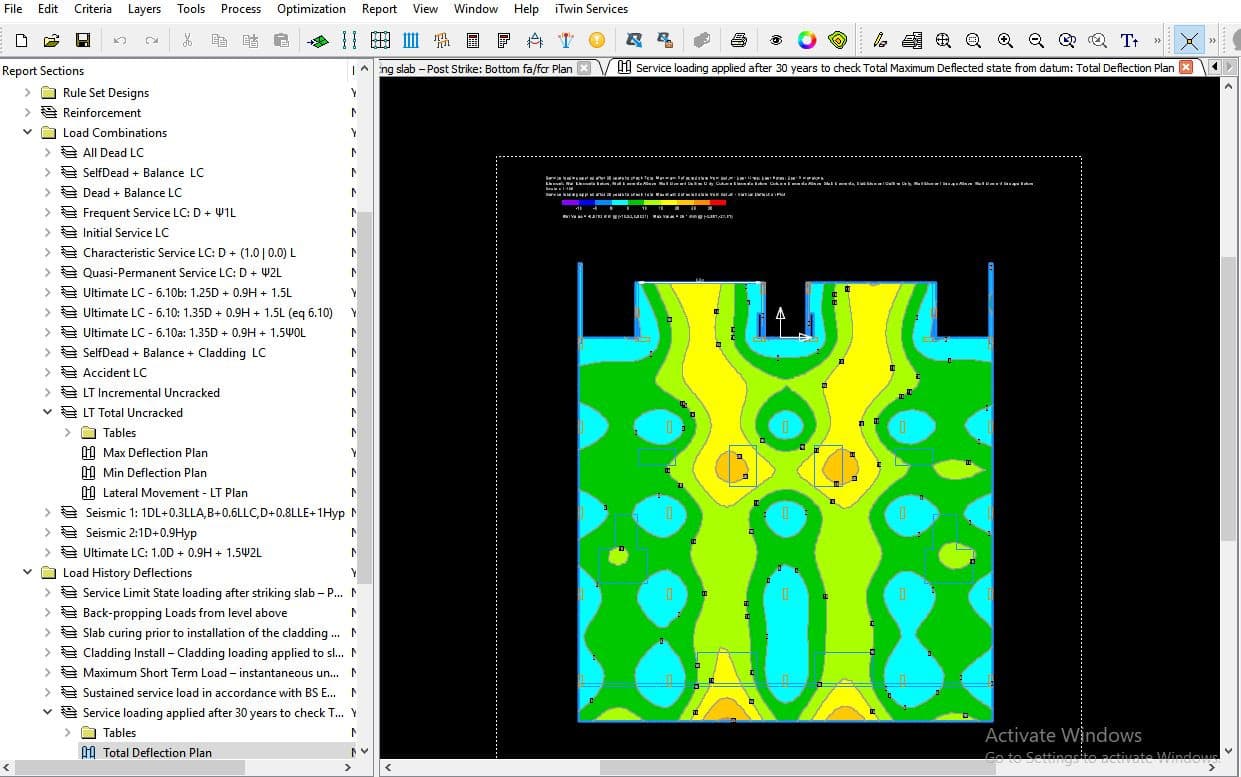Click the orange structure frame icon

coord(442,41)
